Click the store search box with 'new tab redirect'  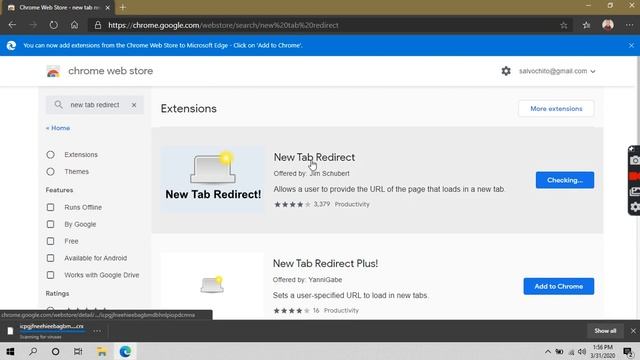(x=95, y=105)
